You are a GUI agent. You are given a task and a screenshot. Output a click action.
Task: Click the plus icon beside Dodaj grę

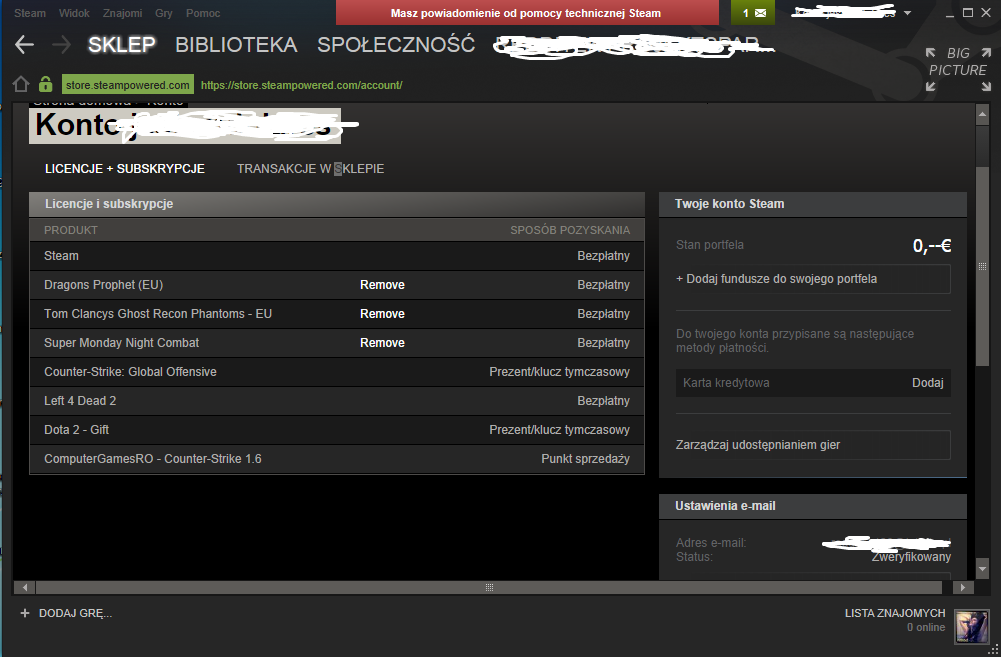coord(25,613)
